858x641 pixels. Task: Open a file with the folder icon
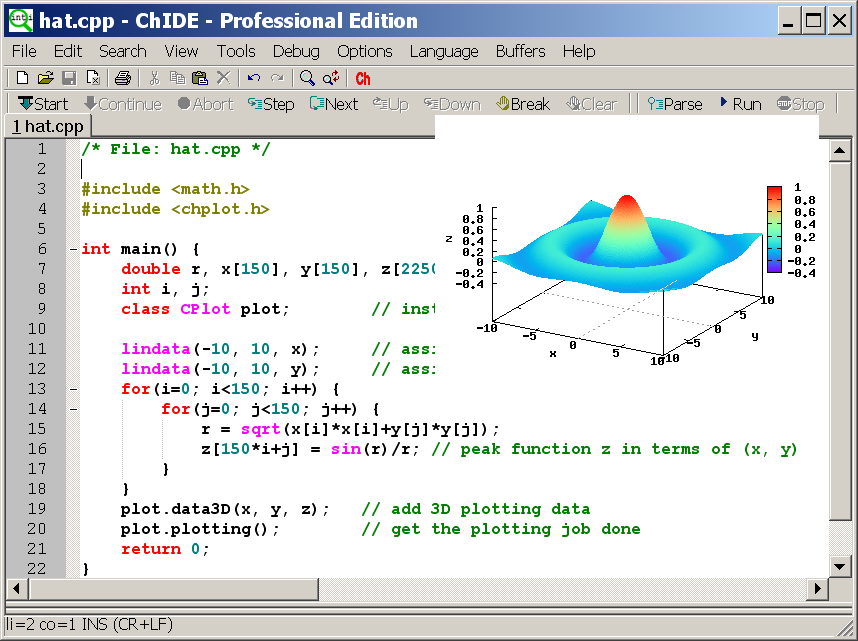point(46,78)
